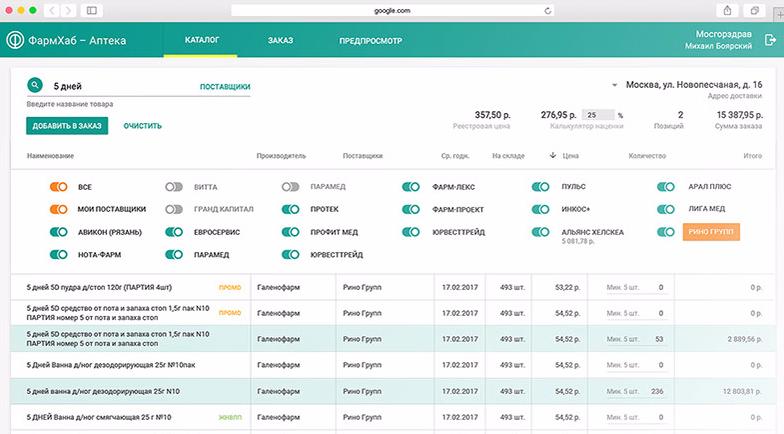This screenshot has height=434, width=784.
Task: Click the search magnifier icon
Action: (34, 85)
